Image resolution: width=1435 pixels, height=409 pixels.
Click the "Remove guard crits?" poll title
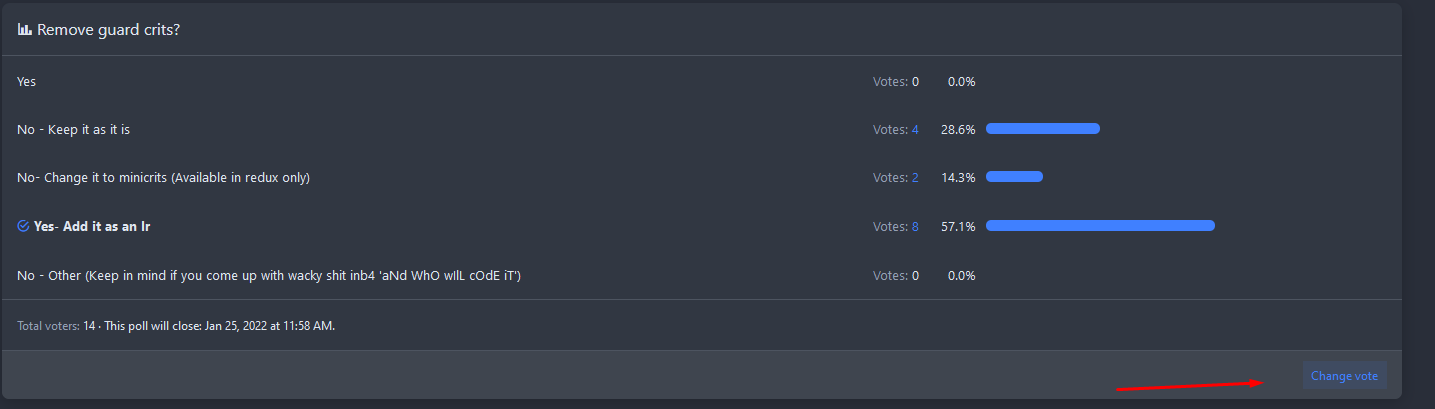(108, 30)
